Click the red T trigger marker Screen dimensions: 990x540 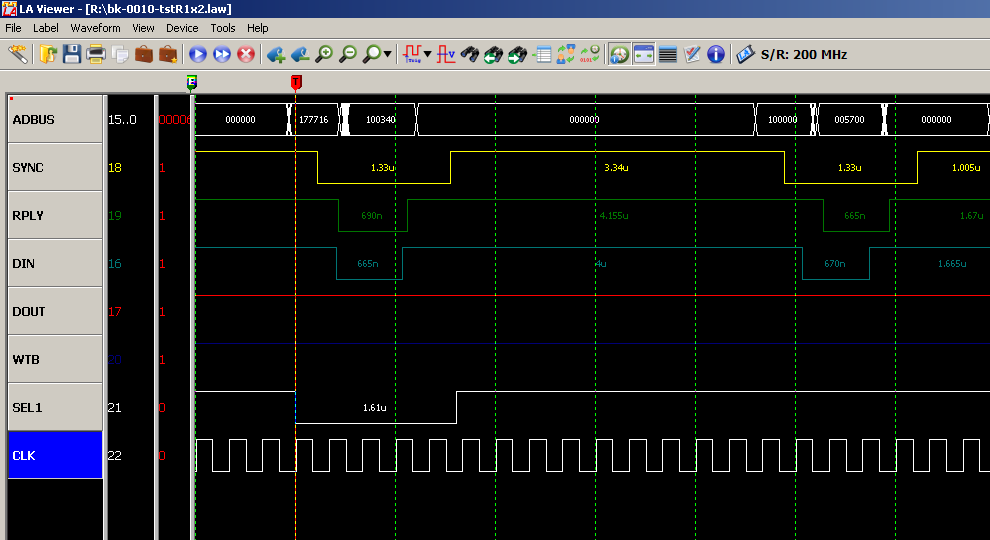click(295, 81)
